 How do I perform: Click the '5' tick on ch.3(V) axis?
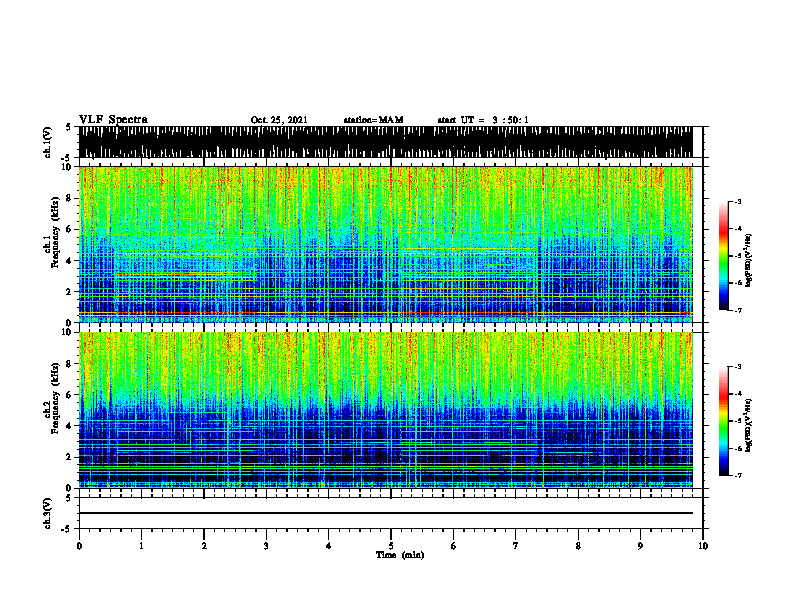tap(69, 498)
